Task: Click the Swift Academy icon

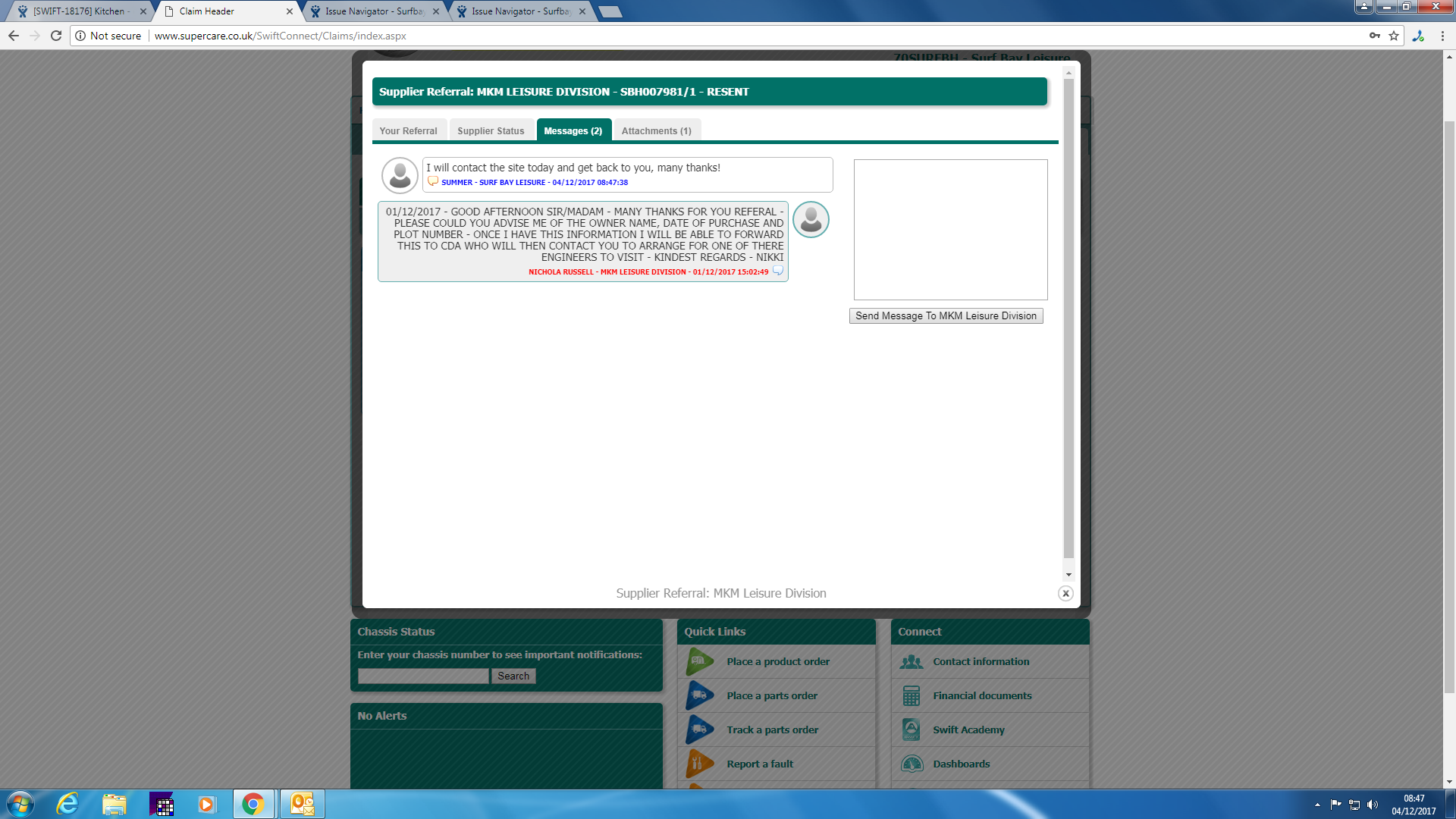Action: tap(911, 730)
